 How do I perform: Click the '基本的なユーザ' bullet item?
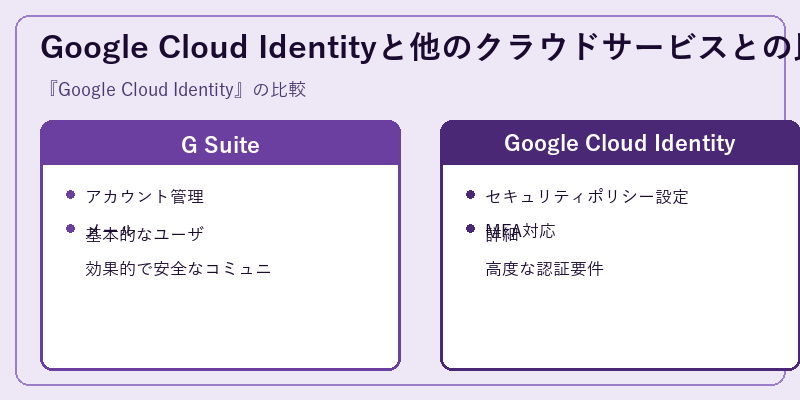tap(145, 234)
